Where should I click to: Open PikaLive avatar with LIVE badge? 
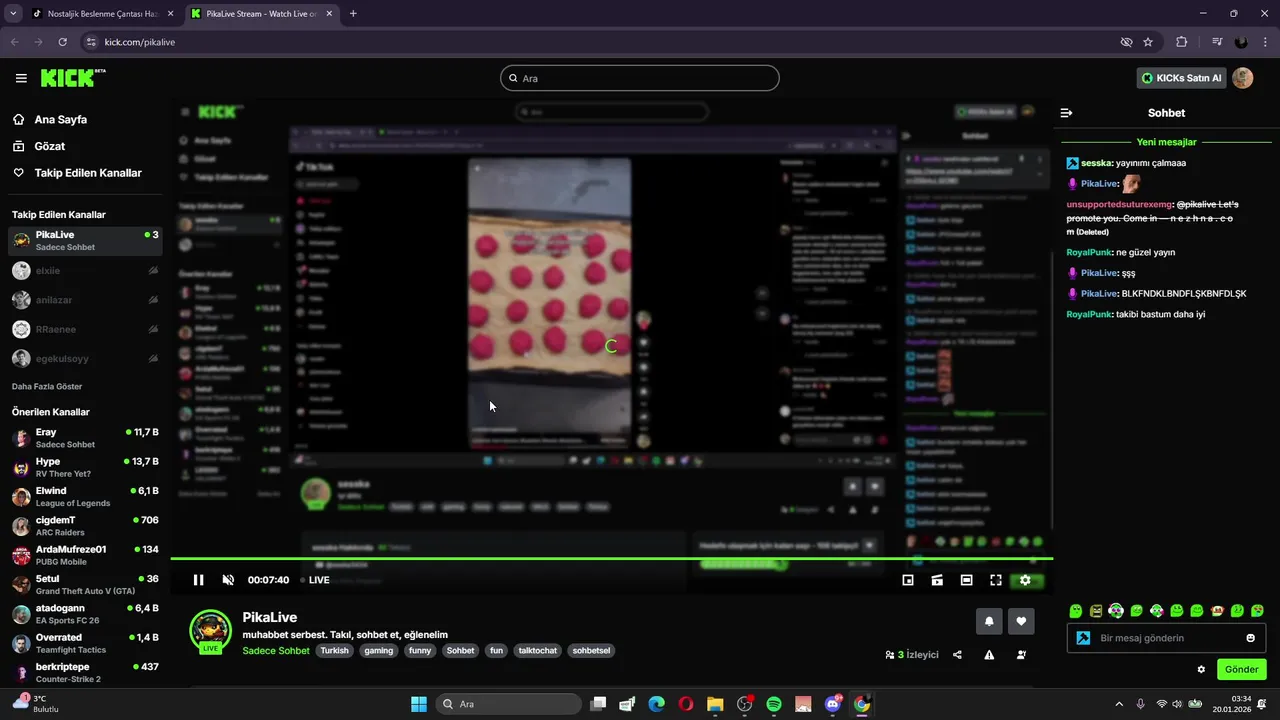[210, 631]
